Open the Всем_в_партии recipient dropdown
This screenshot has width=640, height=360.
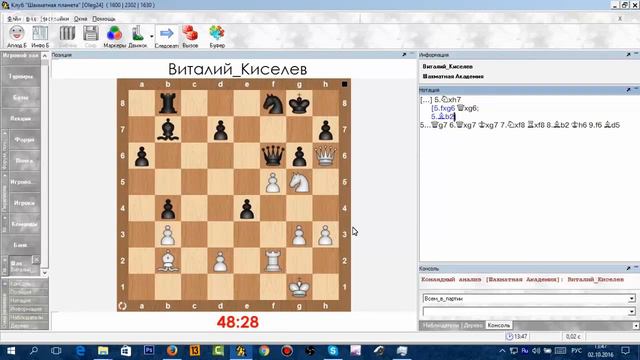pos(631,299)
